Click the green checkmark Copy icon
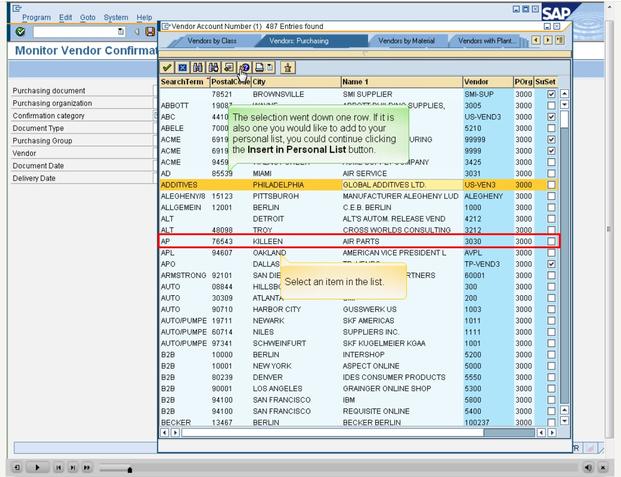Screen dimensions: 621x477 pos(167,68)
